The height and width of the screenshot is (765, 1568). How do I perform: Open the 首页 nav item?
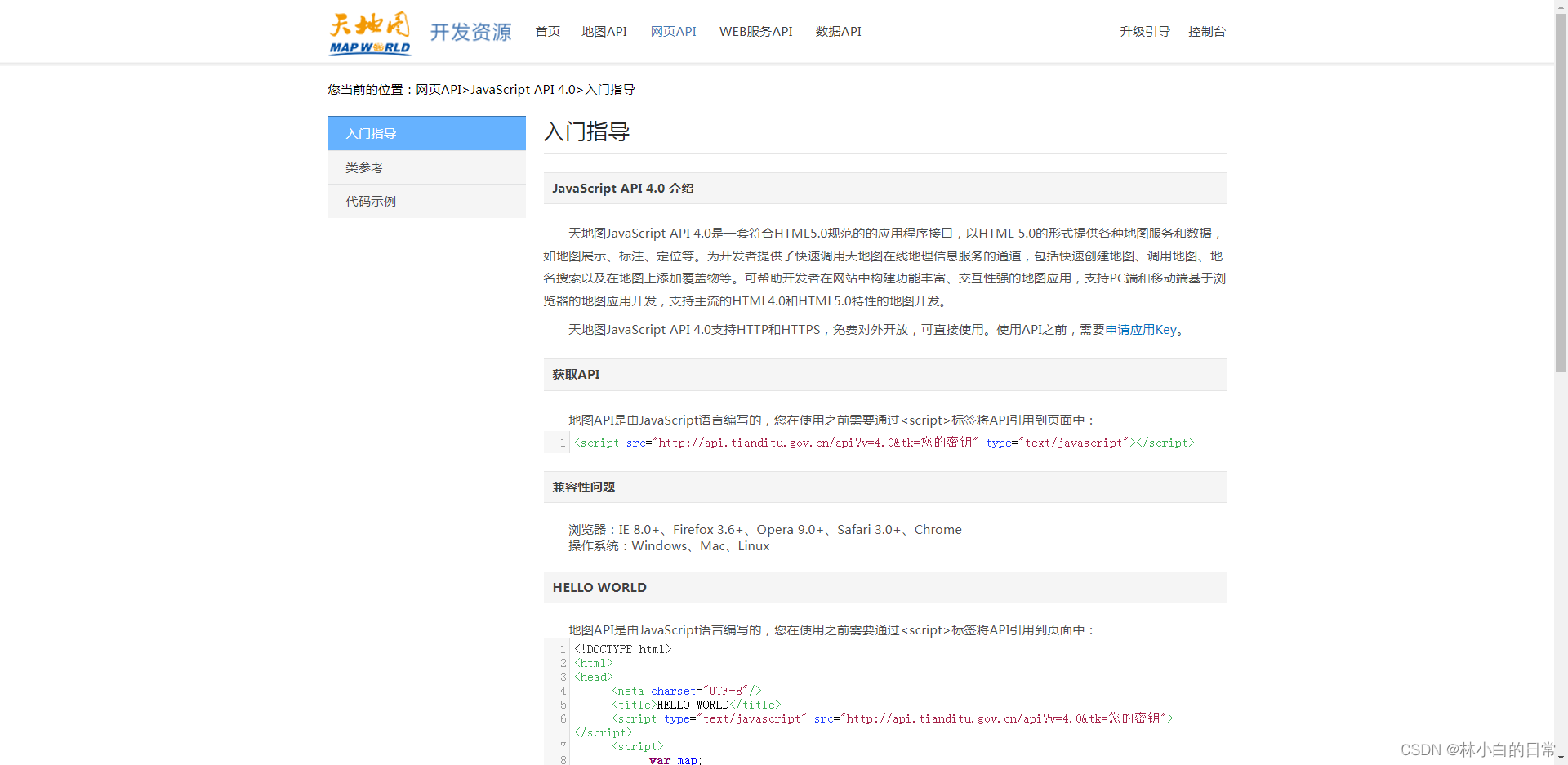coord(547,32)
